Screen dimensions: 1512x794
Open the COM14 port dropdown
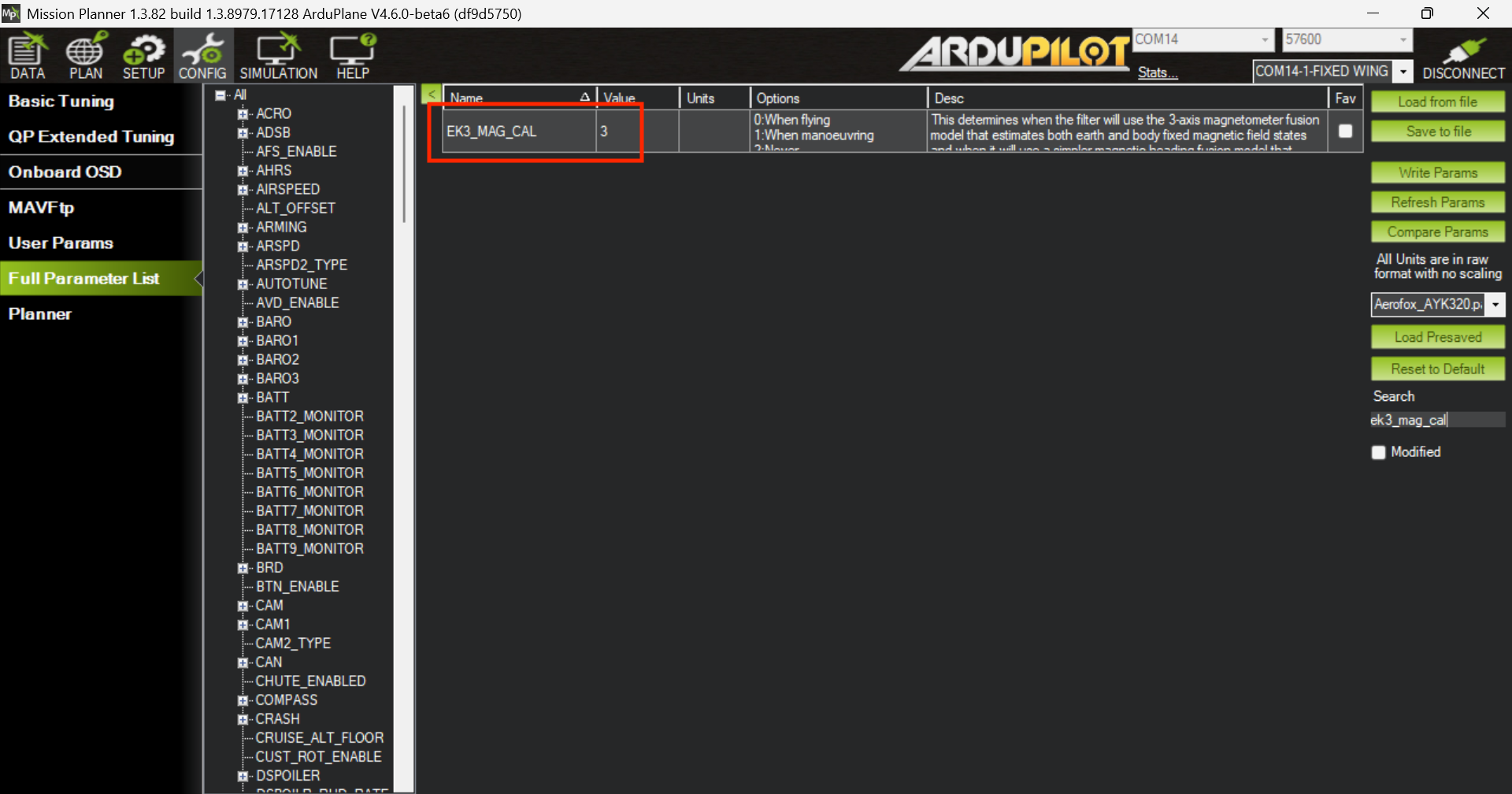[1264, 39]
